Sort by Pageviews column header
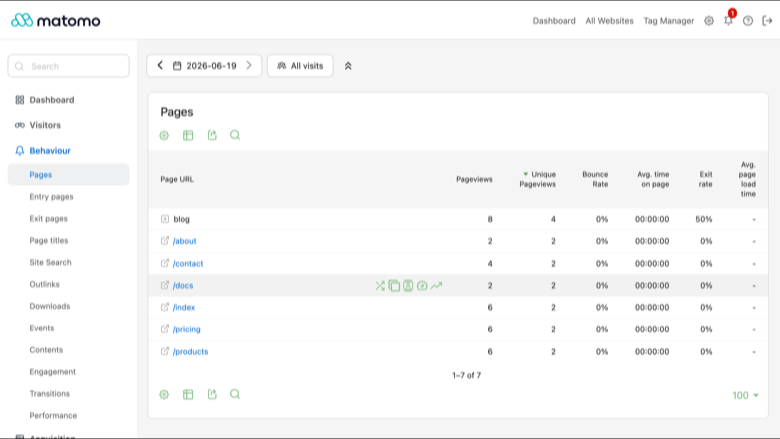Screen dimensions: 780x439 pos(474,179)
